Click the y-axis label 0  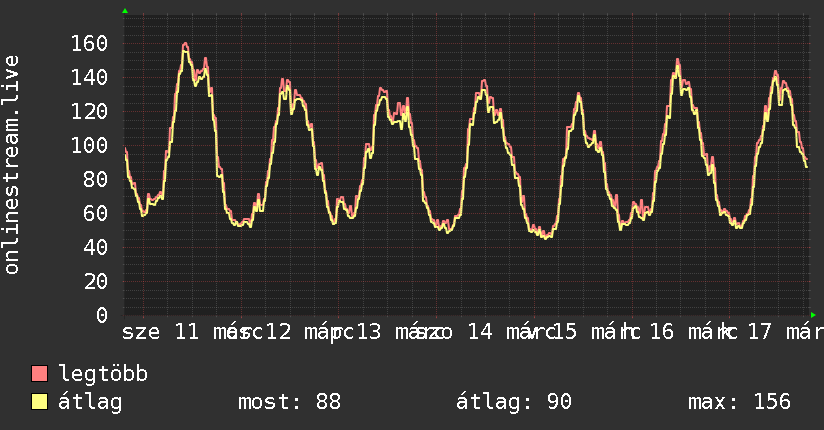coord(102,315)
